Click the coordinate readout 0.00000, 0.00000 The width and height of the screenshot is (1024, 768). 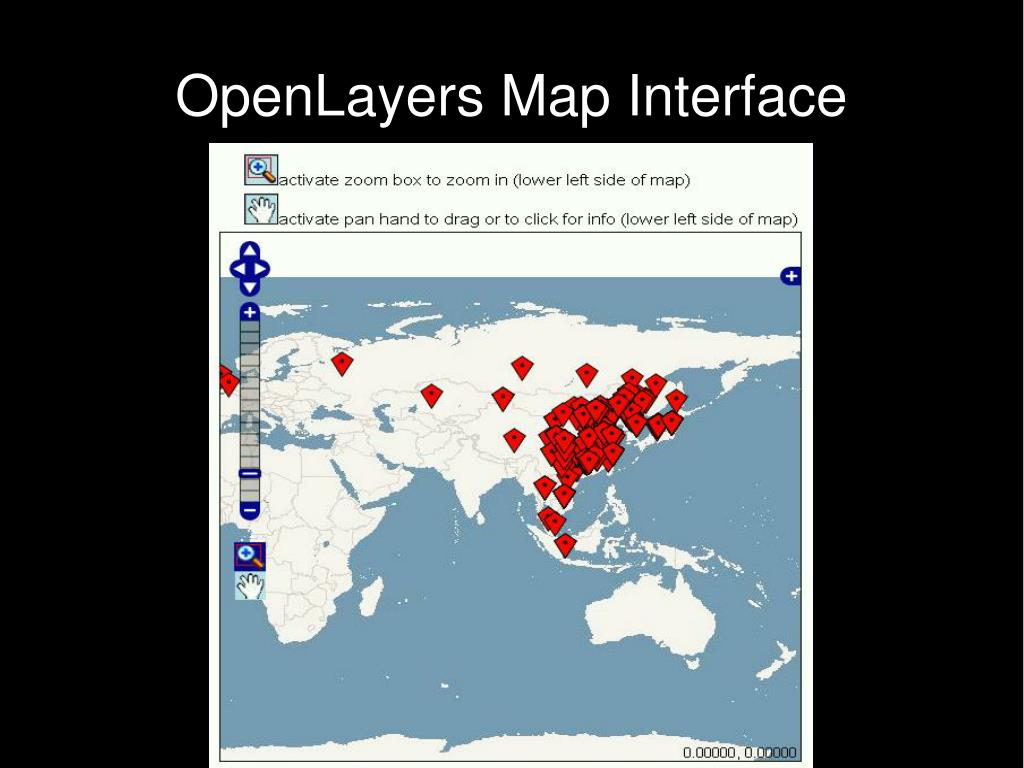click(739, 752)
